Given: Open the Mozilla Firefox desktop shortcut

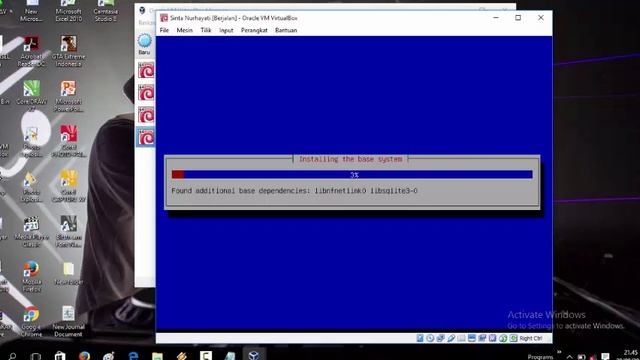Looking at the screenshot, I should 31,277.
